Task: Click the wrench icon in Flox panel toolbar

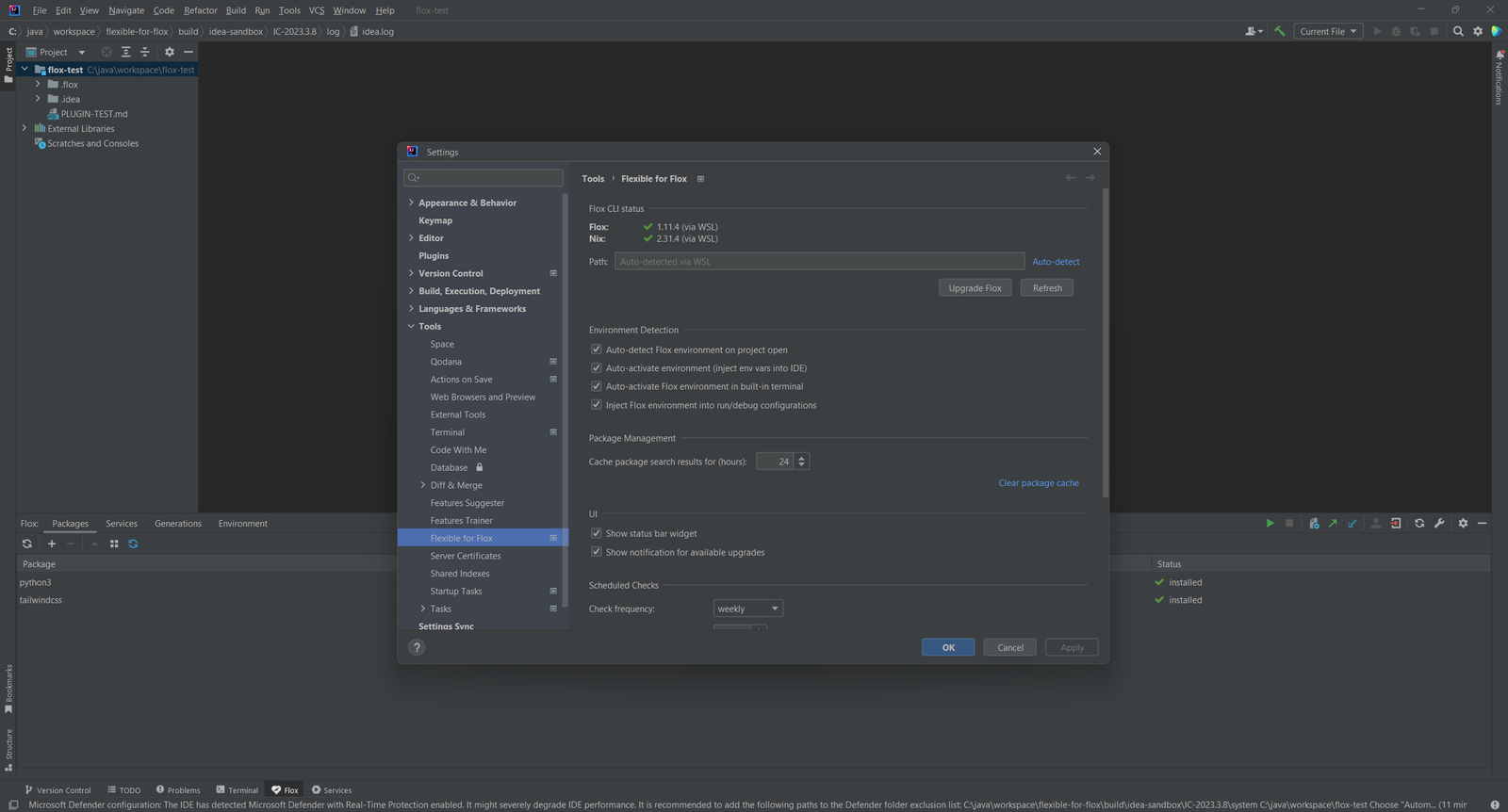Action: click(1439, 523)
